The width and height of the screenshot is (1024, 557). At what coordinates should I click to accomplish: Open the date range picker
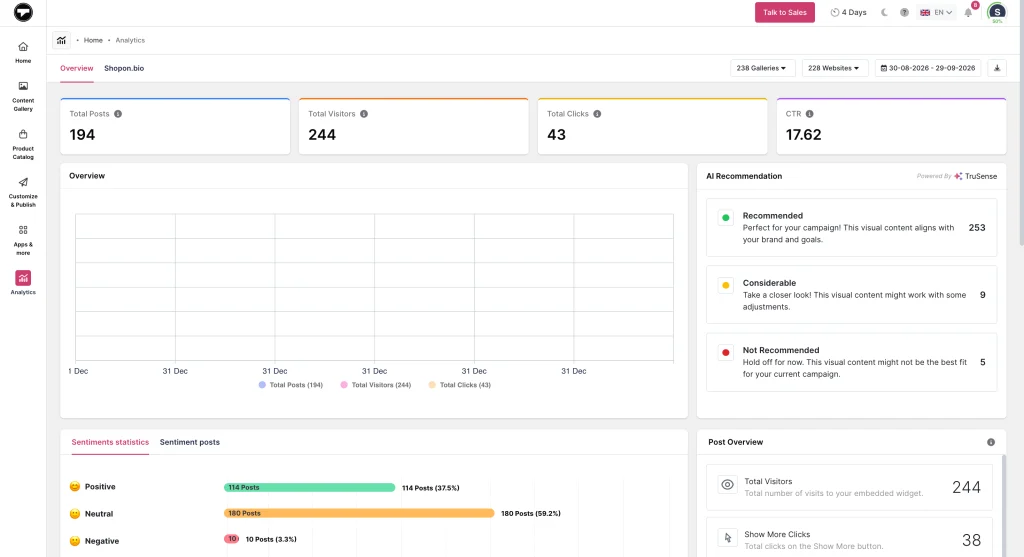point(927,68)
